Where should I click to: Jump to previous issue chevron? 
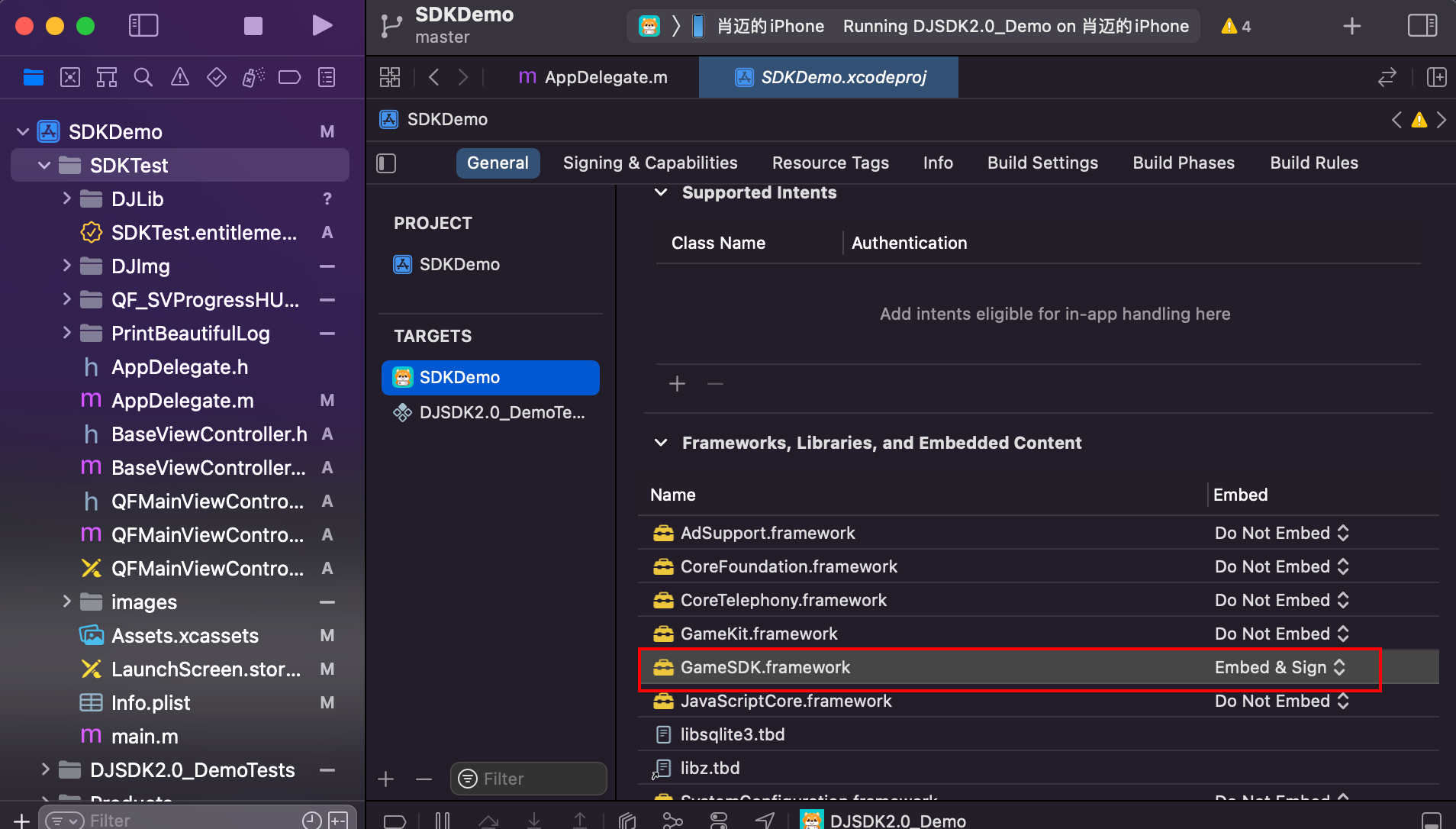tap(1396, 120)
